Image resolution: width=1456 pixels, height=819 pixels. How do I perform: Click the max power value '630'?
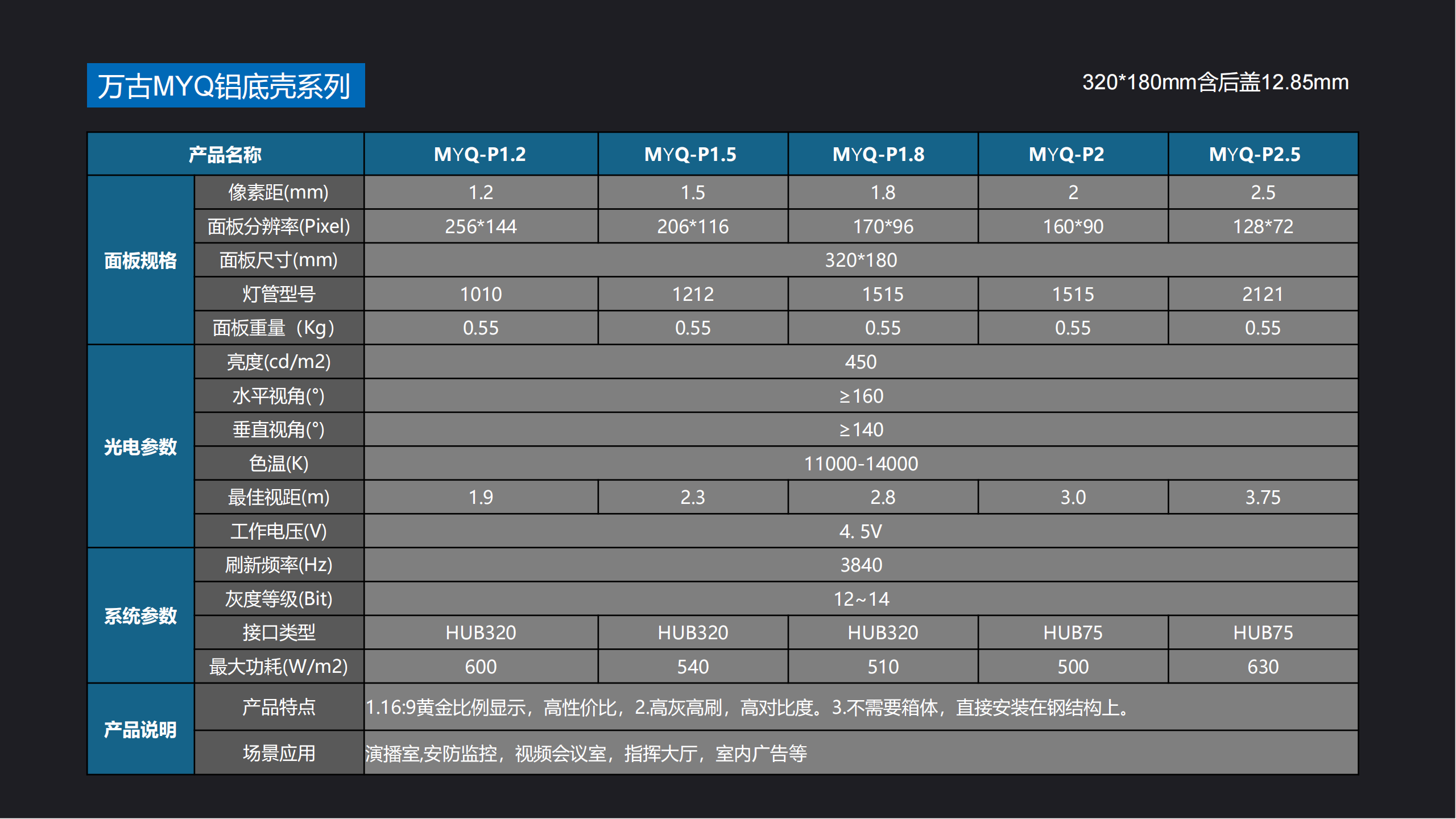point(1263,667)
